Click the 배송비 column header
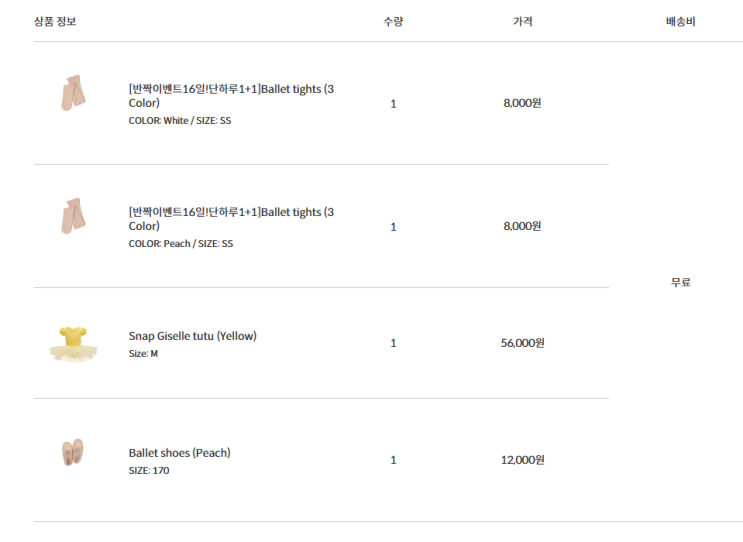The height and width of the screenshot is (542, 743). [680, 21]
